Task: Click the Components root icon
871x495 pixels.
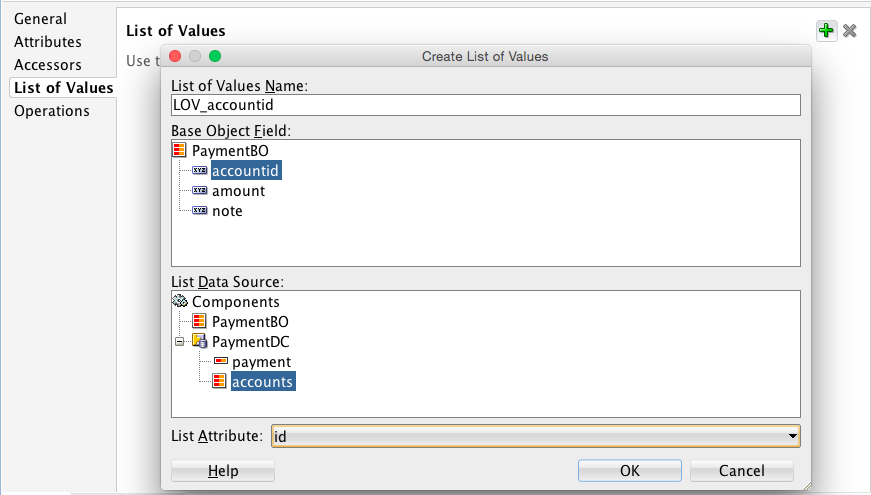Action: (180, 301)
